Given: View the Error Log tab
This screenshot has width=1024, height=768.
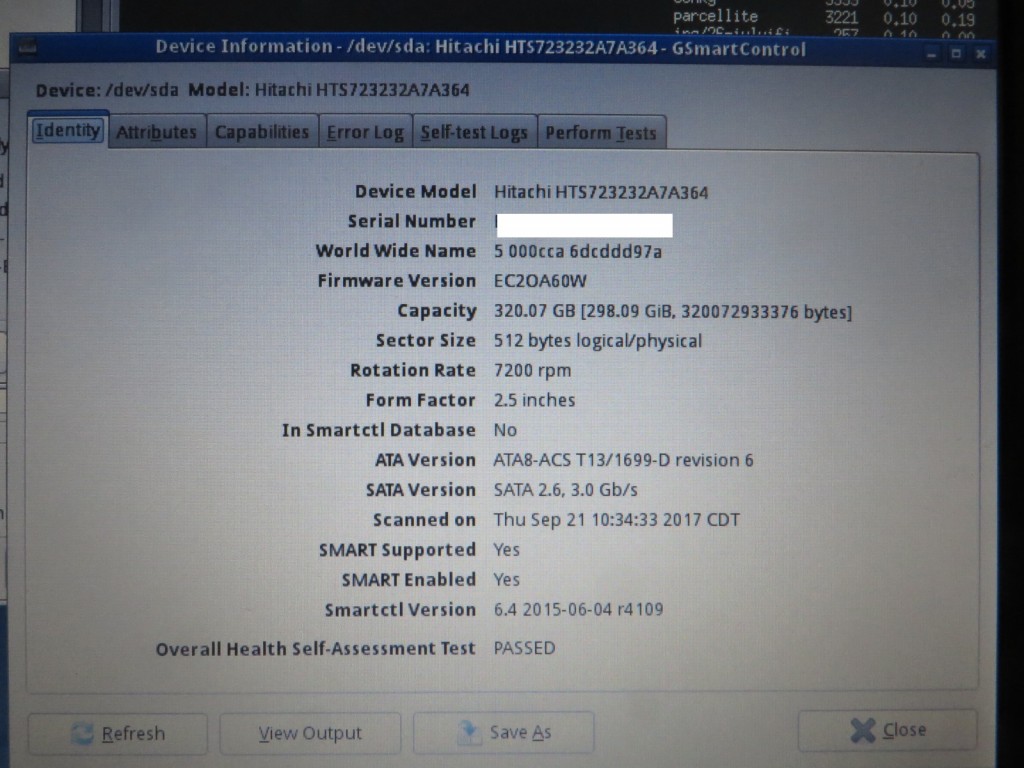Looking at the screenshot, I should click(x=365, y=133).
